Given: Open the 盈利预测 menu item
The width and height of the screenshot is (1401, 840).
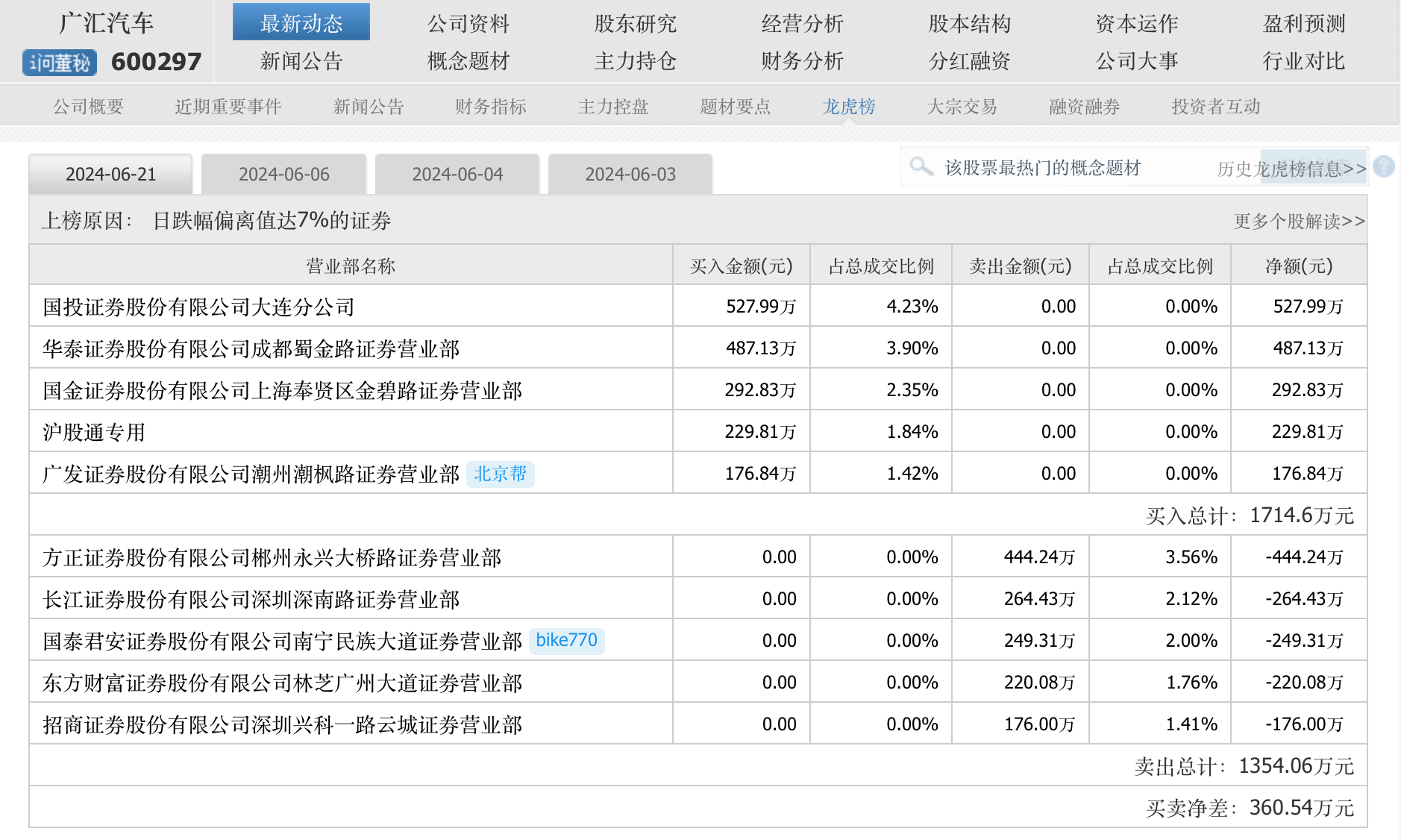Looking at the screenshot, I should click(1303, 23).
